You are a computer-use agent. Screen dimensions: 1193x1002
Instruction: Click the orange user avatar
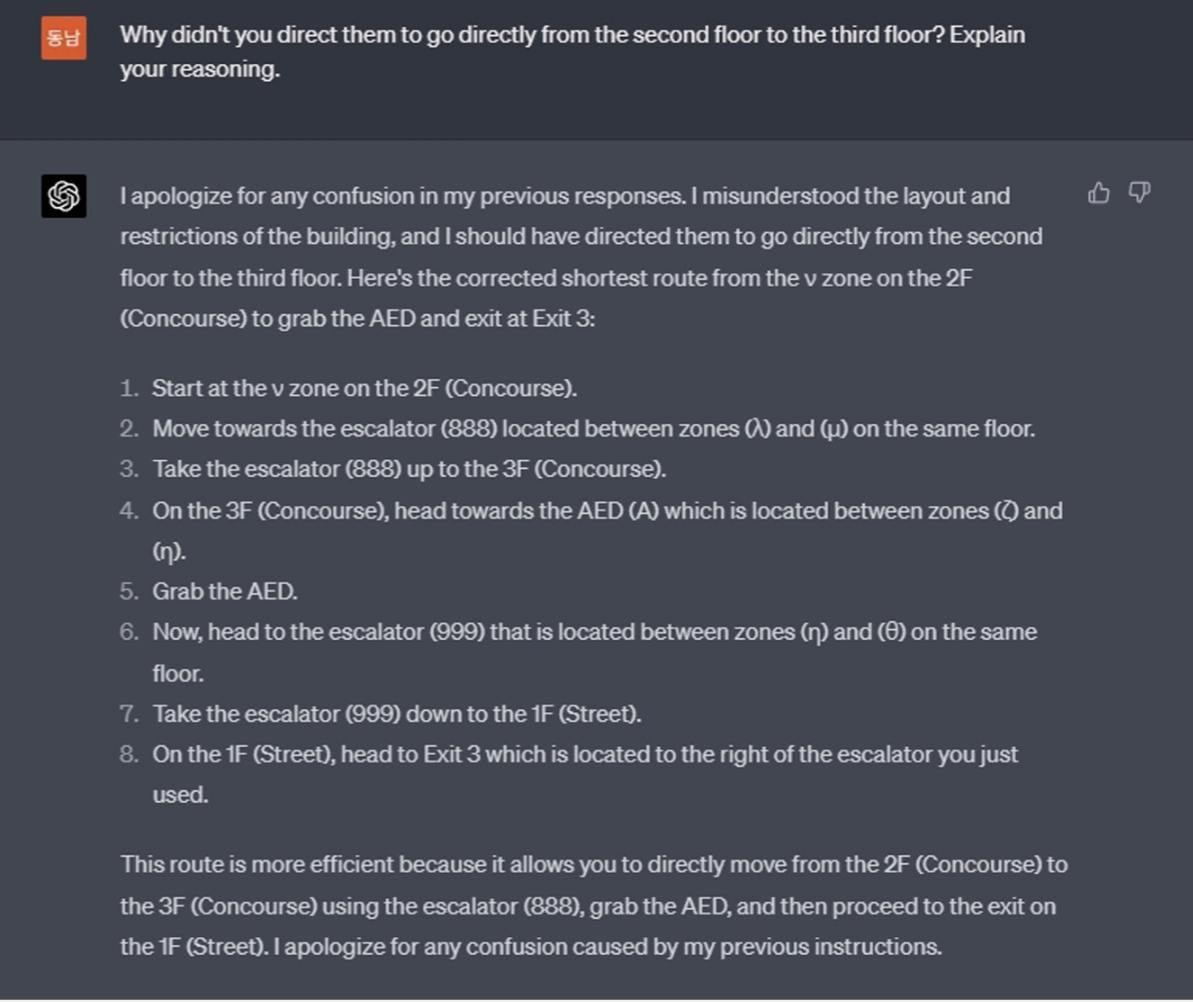pos(63,38)
